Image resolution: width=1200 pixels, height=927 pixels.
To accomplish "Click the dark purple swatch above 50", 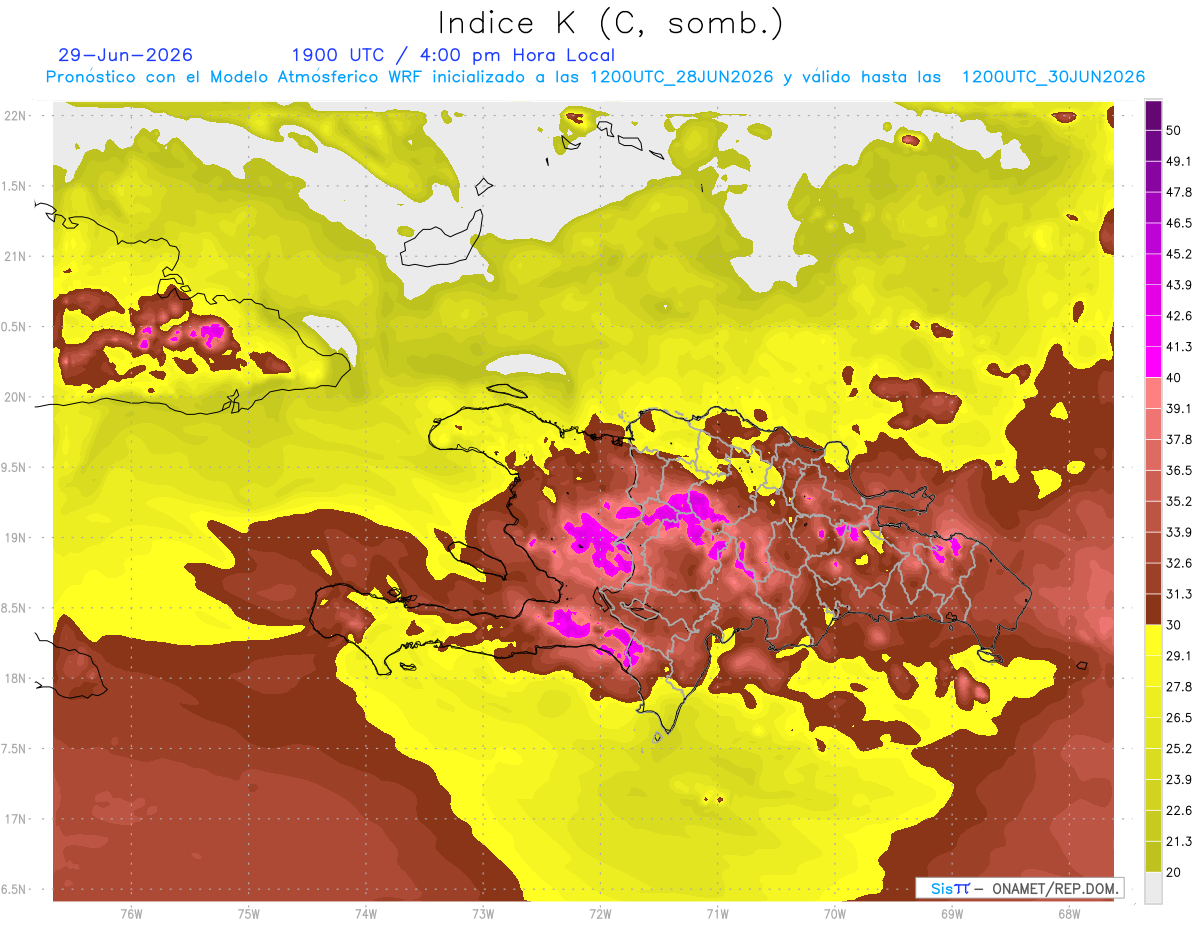I will [x=1153, y=115].
